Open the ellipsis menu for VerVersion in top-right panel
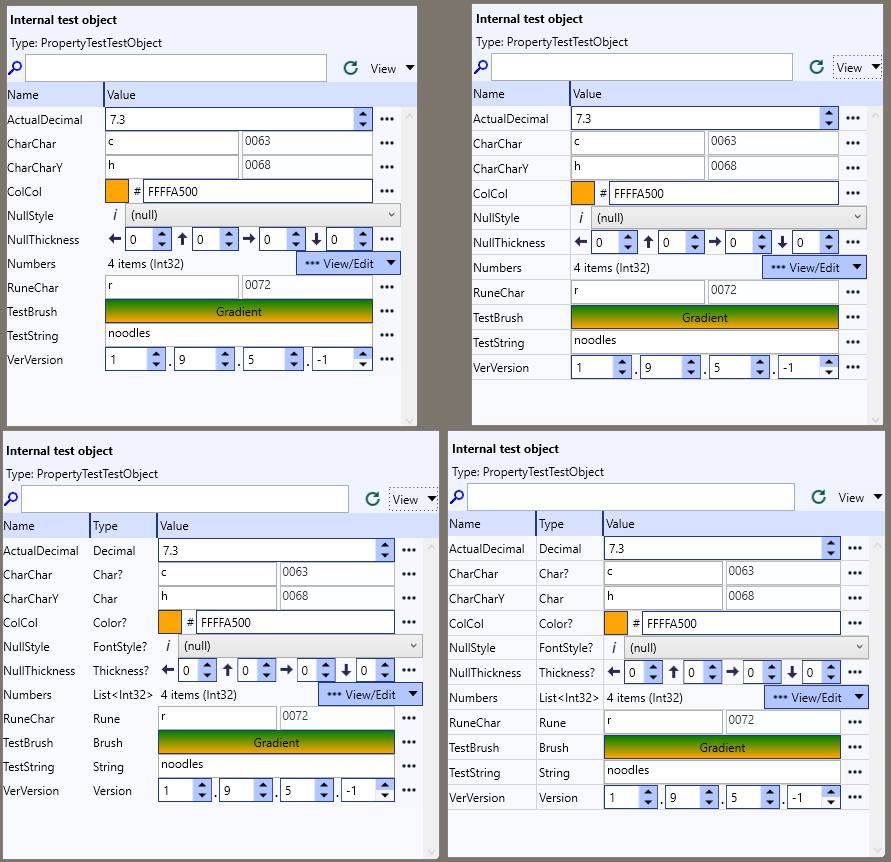Screen dimensions: 891x862 [x=853, y=367]
